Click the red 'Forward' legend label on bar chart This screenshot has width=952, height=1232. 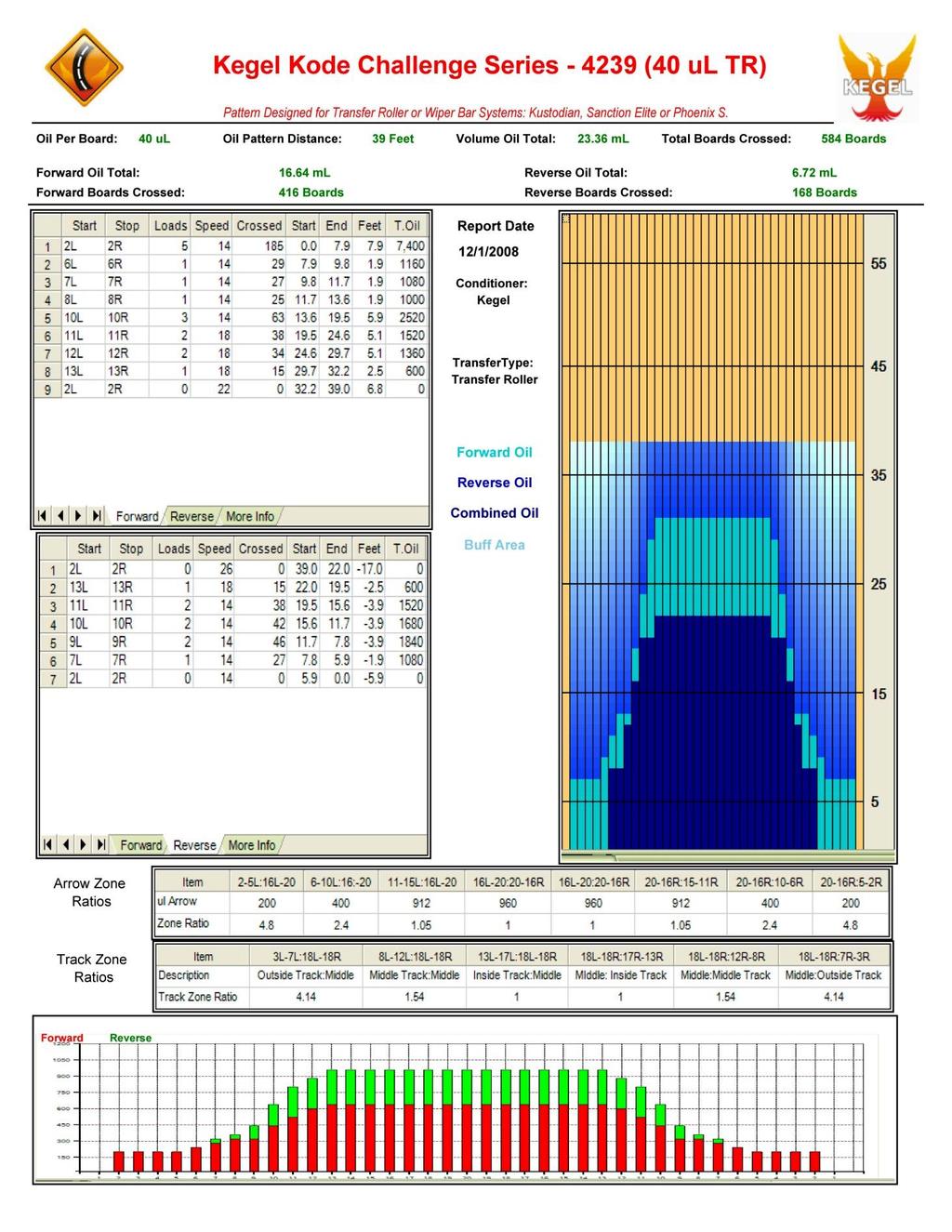coord(62,1038)
